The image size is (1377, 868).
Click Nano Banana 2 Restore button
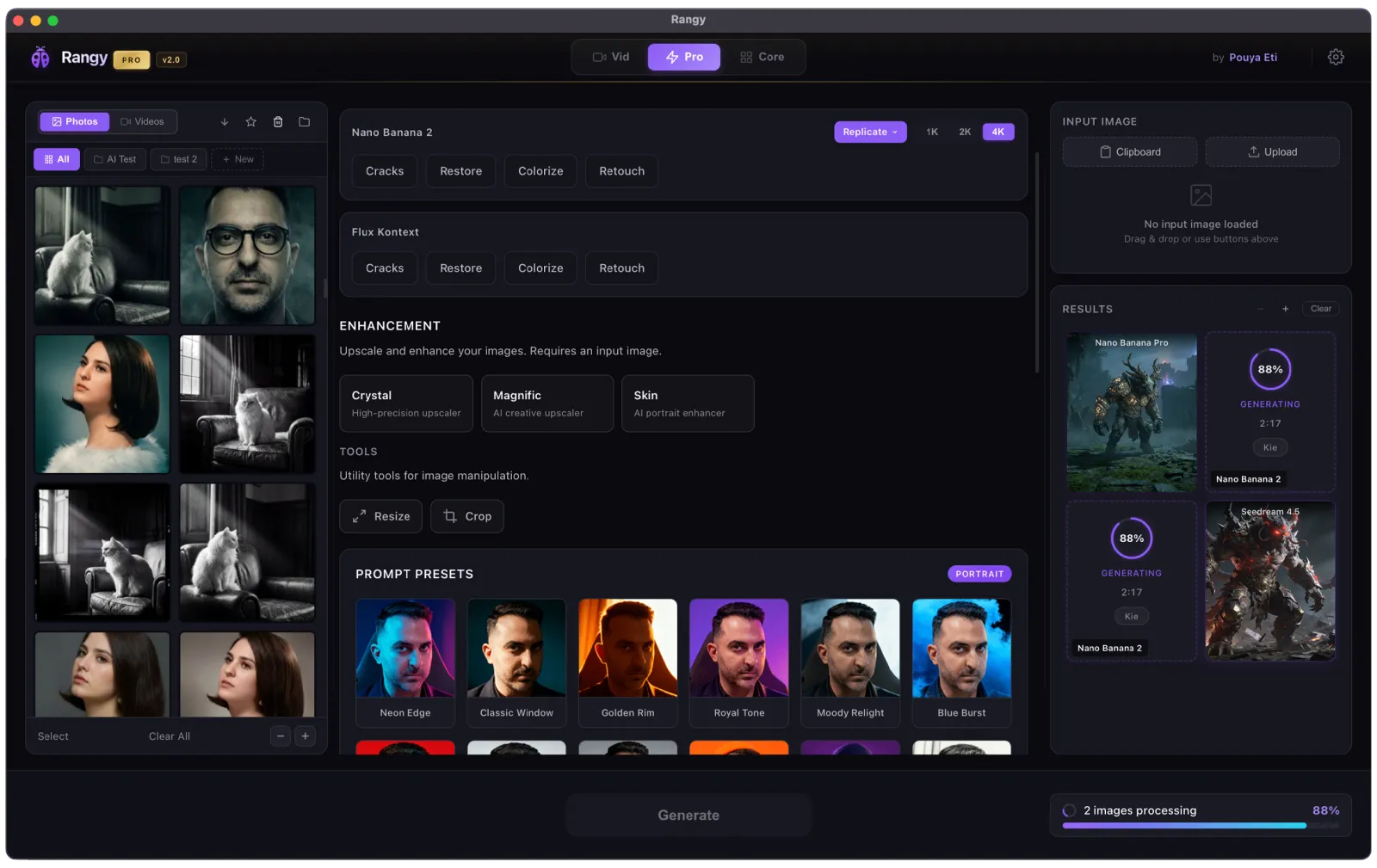tap(460, 171)
